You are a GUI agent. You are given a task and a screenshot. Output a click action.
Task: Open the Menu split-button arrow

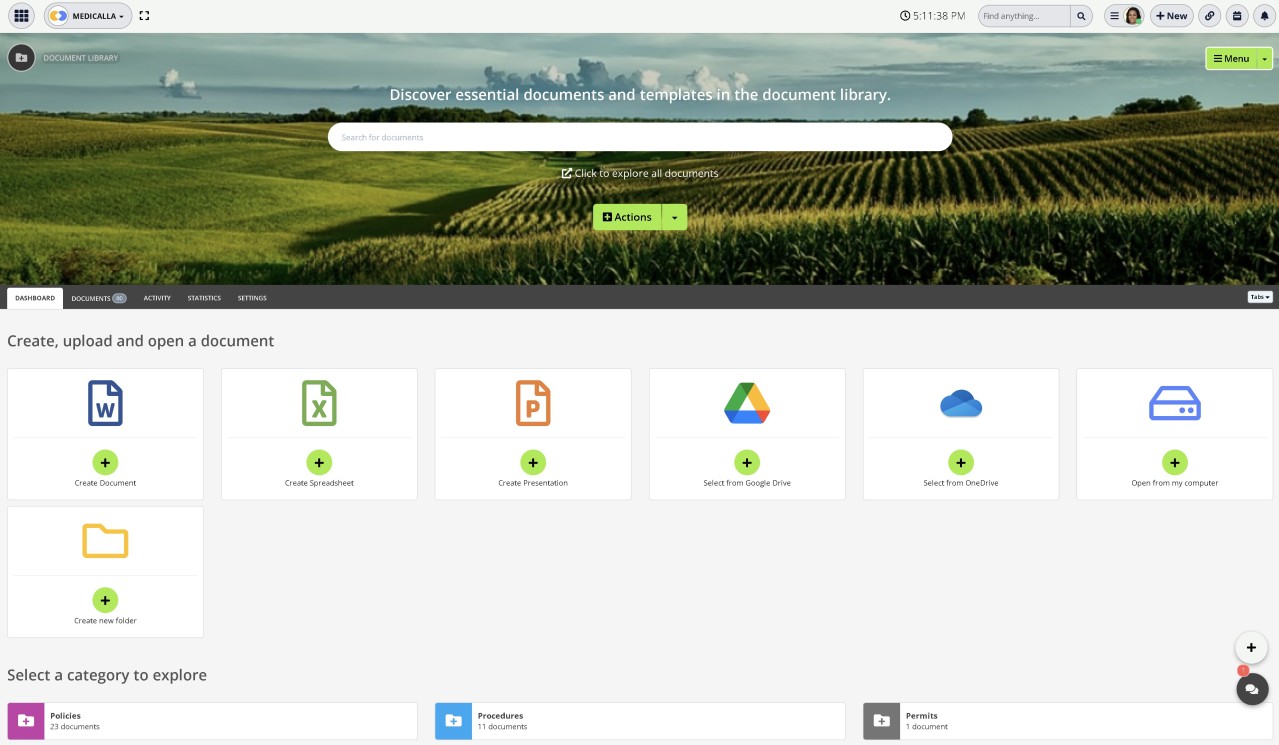click(x=1264, y=58)
